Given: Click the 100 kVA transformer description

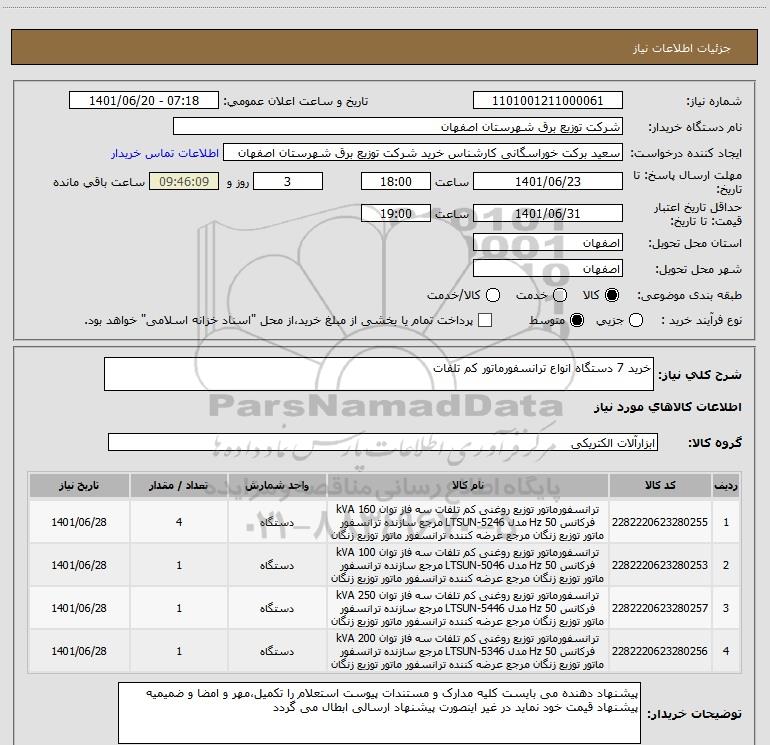Looking at the screenshot, I should tap(468, 565).
